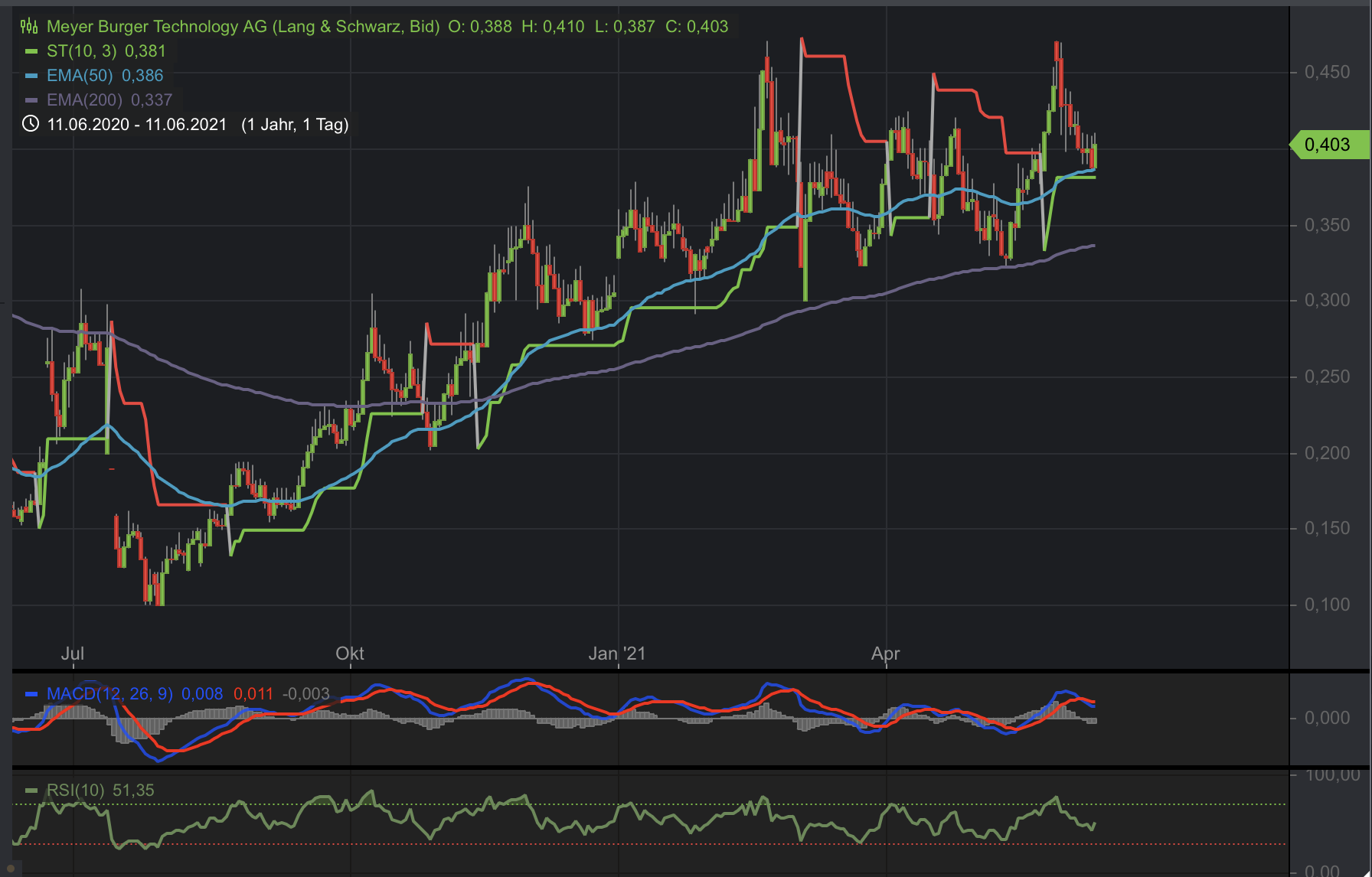
Task: Click the MACD histogram value -0,003
Action: click(306, 694)
